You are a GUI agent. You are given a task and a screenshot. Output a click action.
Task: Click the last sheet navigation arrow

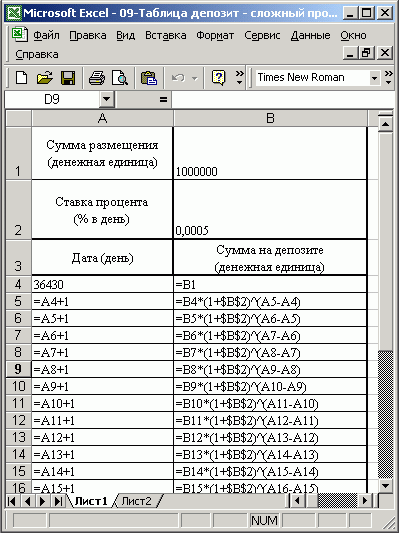[58, 501]
